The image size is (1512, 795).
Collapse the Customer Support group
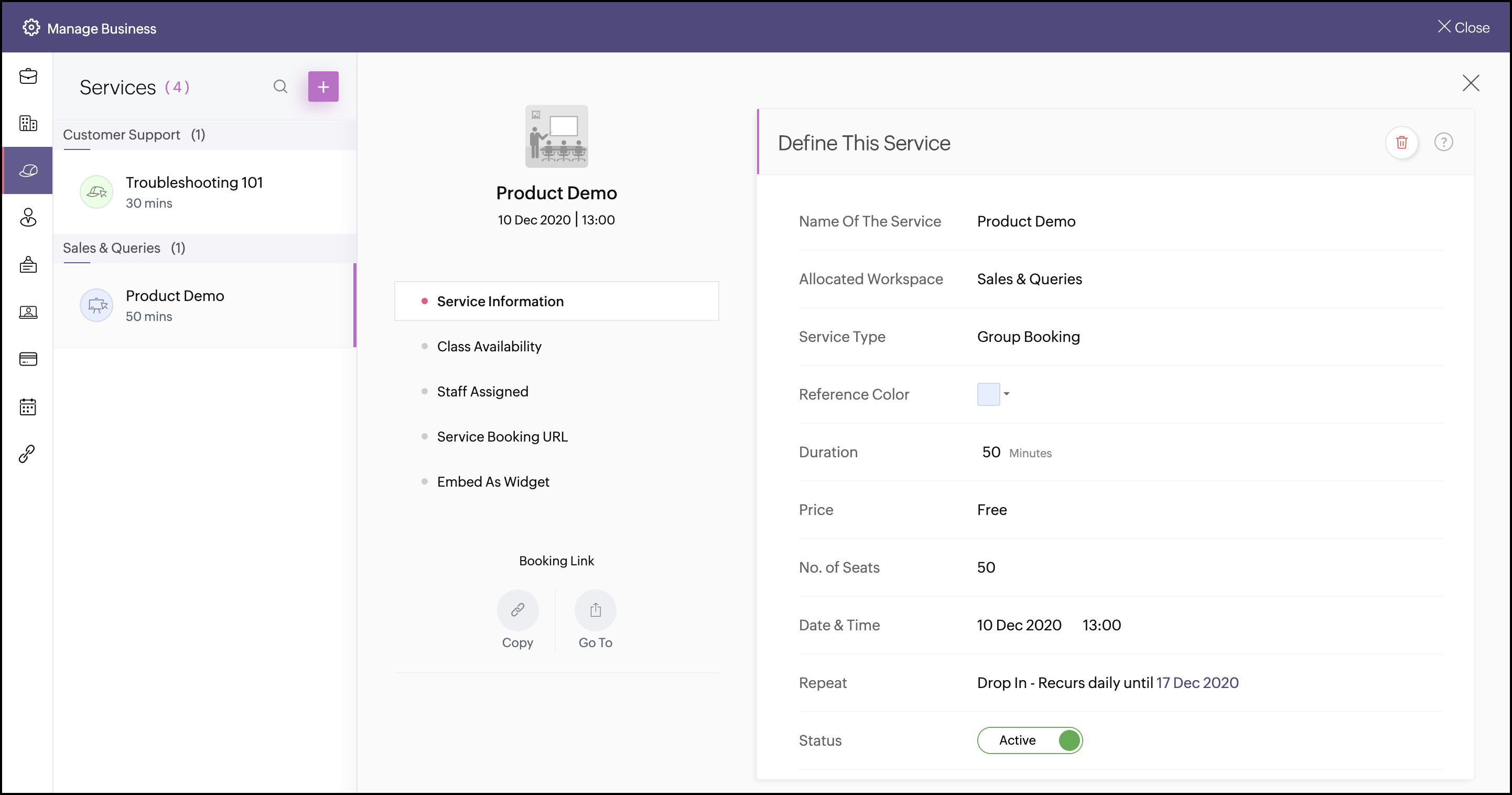click(134, 134)
